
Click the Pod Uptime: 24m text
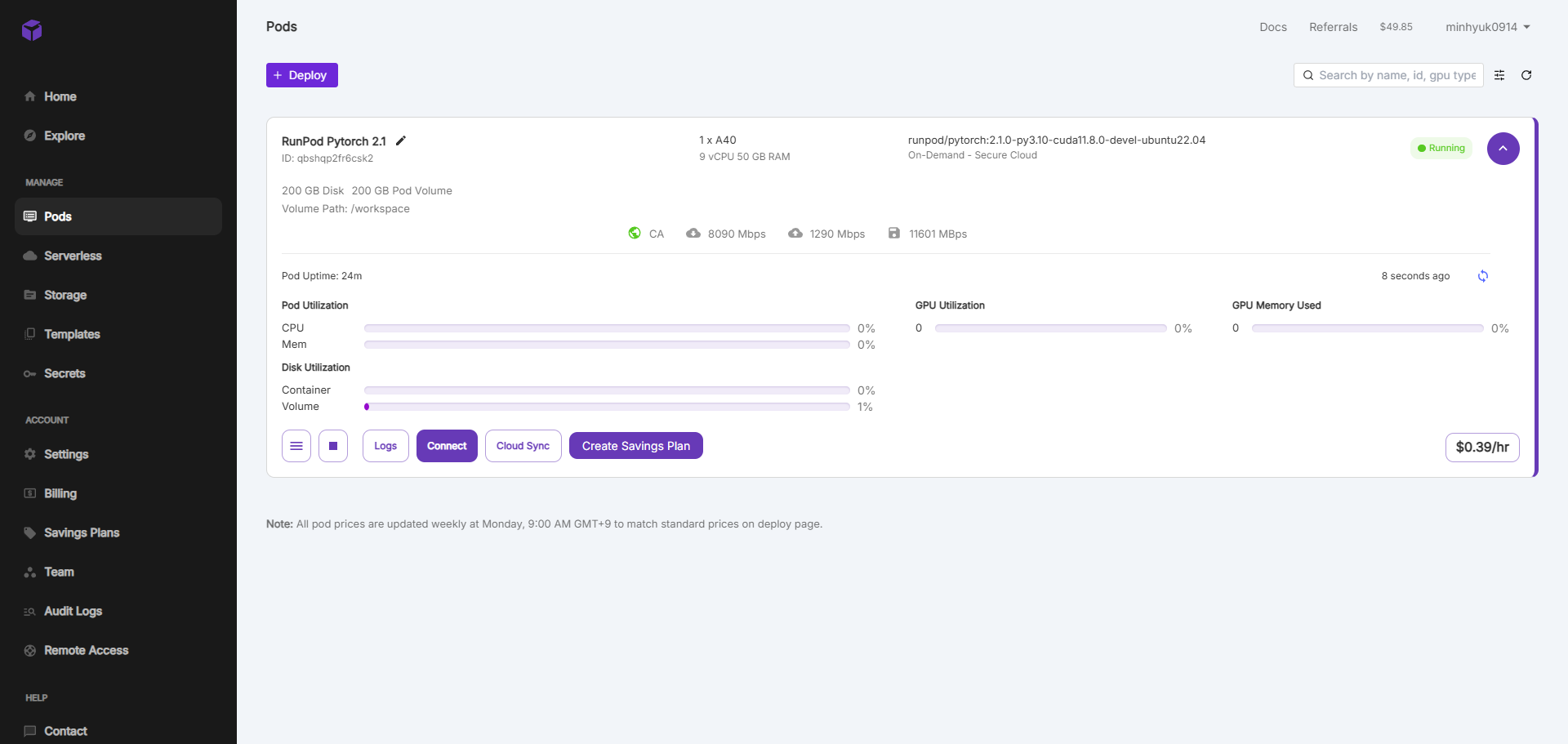click(322, 276)
